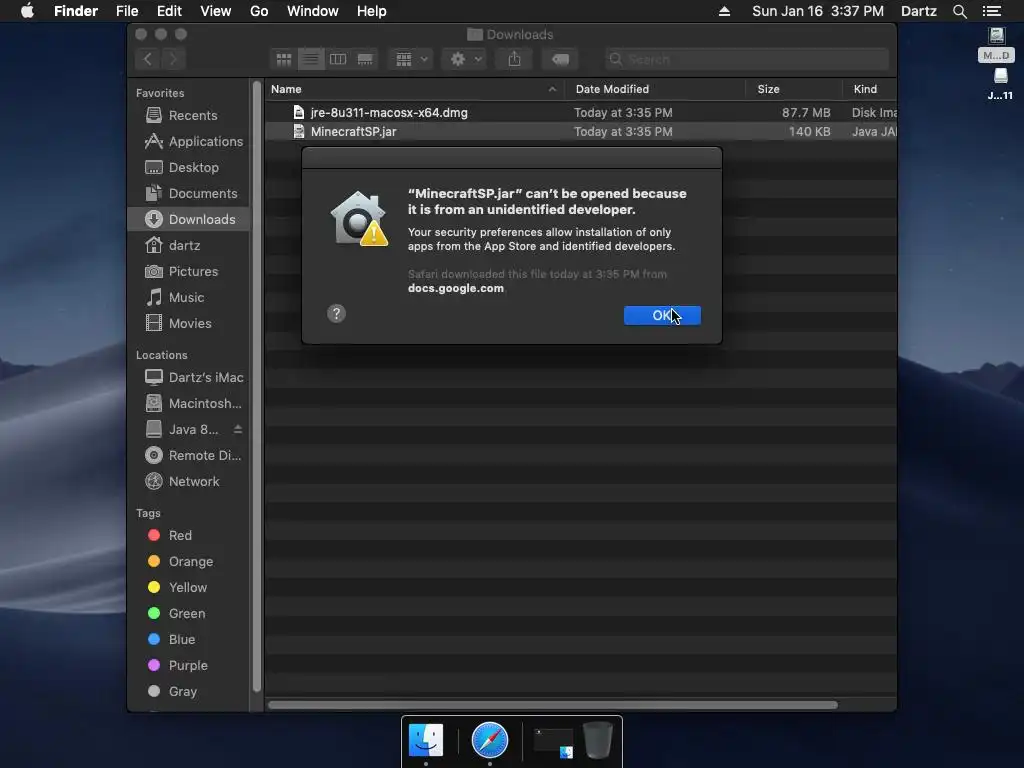
Task: Open the File menu
Action: (127, 11)
